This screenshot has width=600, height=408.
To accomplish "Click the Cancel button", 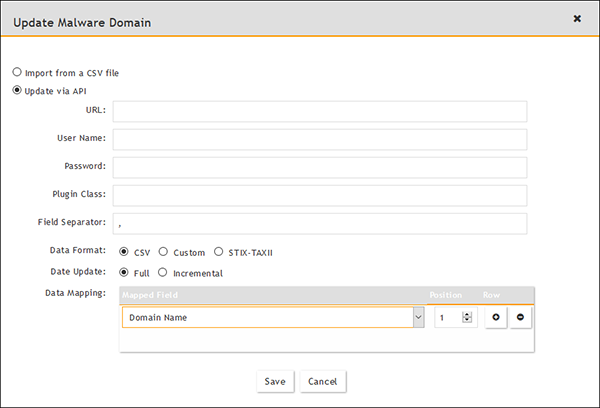I will 323,381.
